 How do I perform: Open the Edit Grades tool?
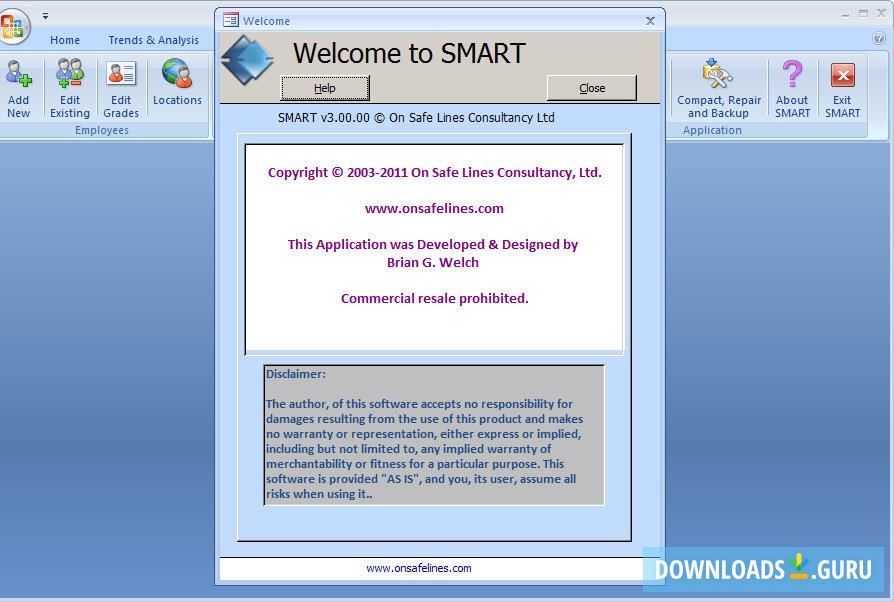(121, 88)
